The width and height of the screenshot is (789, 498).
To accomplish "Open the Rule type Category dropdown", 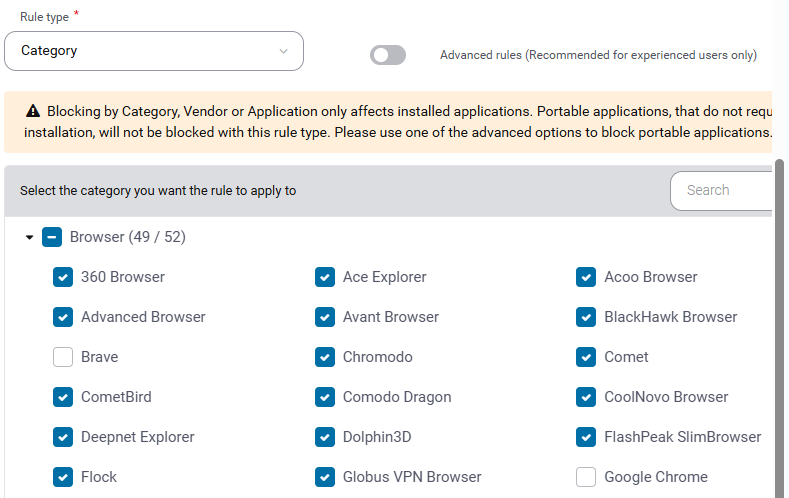I will pos(153,51).
